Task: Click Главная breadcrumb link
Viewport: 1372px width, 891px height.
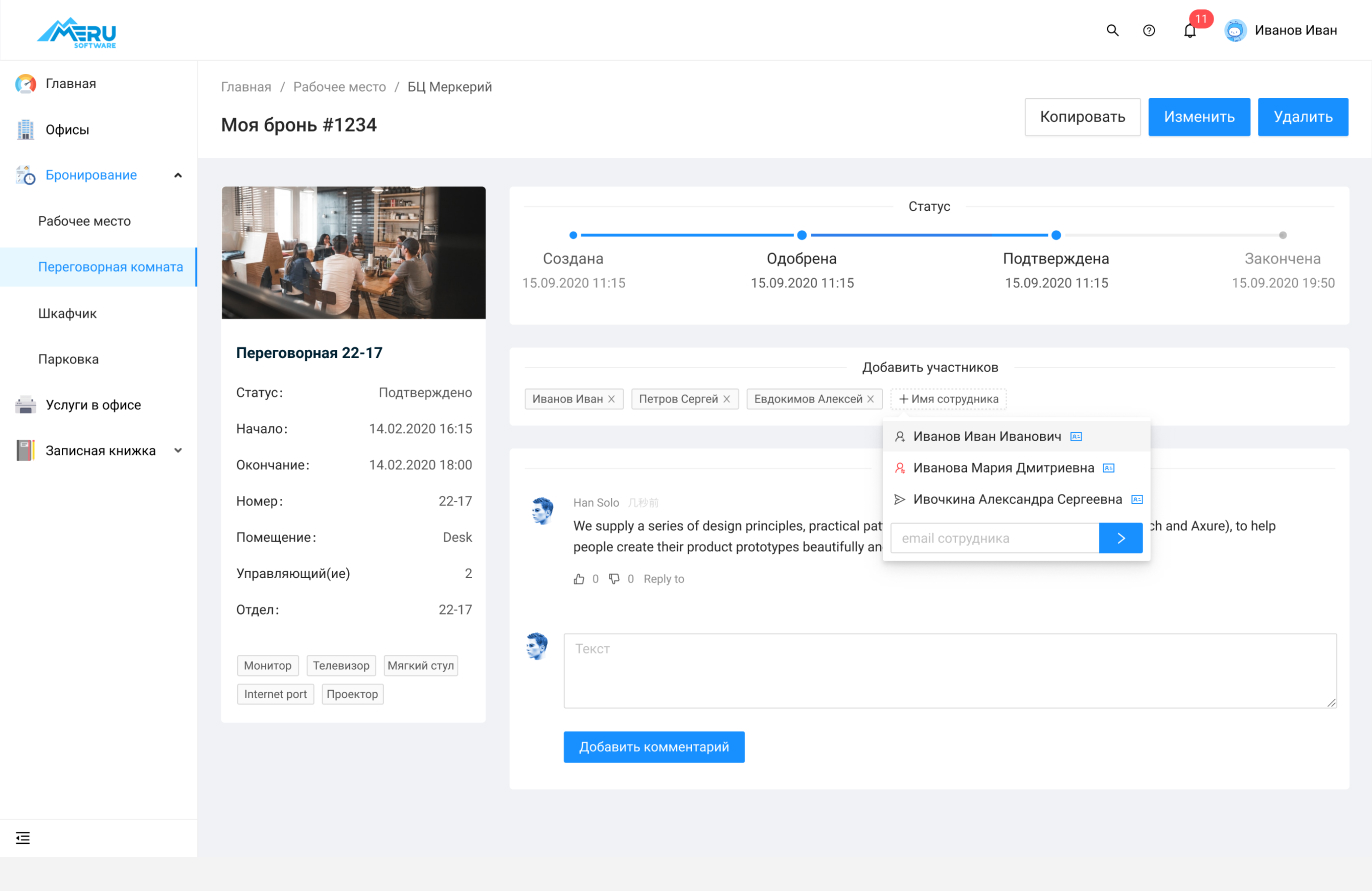Action: pyautogui.click(x=246, y=87)
